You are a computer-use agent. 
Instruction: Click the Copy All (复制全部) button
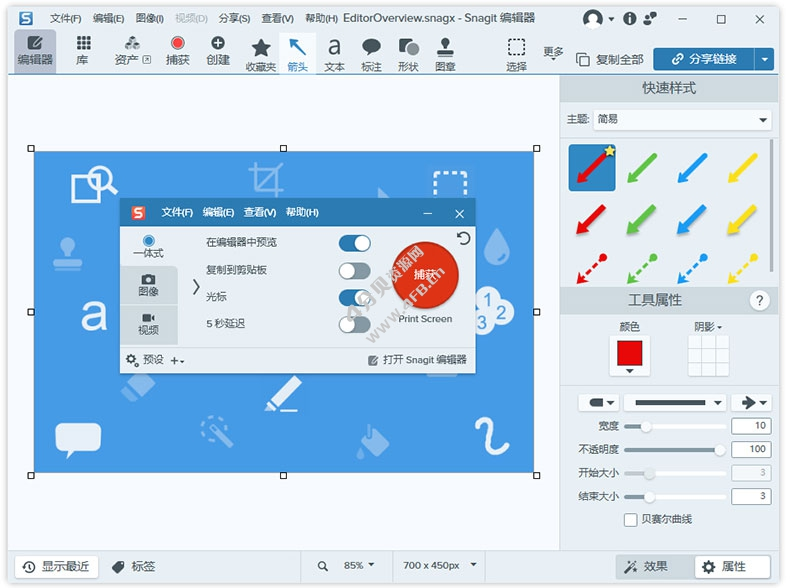click(x=610, y=59)
